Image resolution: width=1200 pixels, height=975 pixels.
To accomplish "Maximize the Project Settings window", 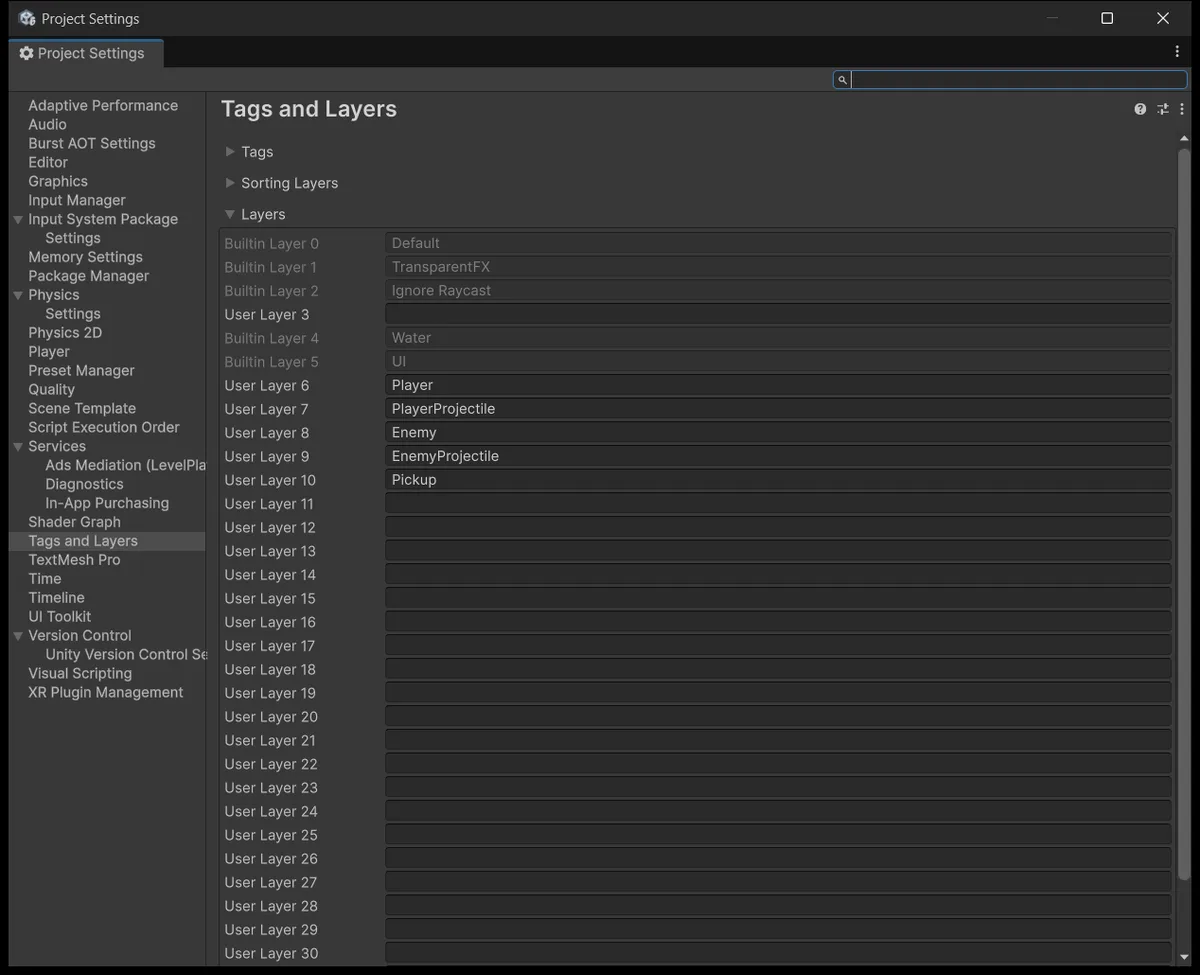I will tap(1107, 18).
